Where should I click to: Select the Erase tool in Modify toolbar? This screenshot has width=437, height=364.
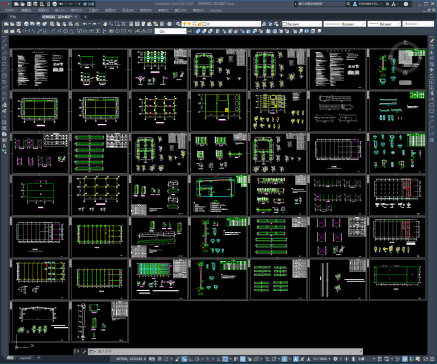pos(432,41)
